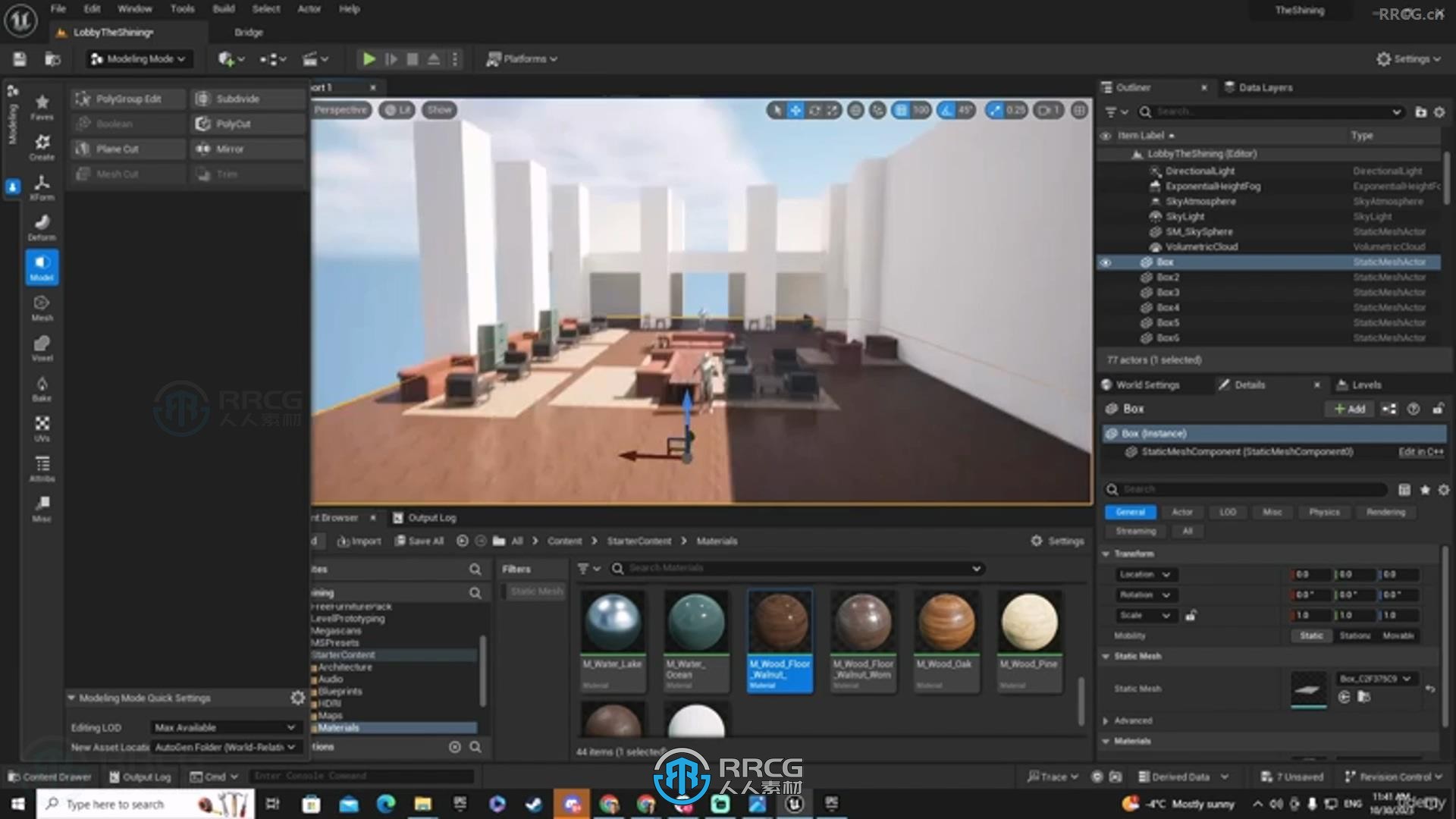Open the Voxel modeling category

[x=42, y=348]
